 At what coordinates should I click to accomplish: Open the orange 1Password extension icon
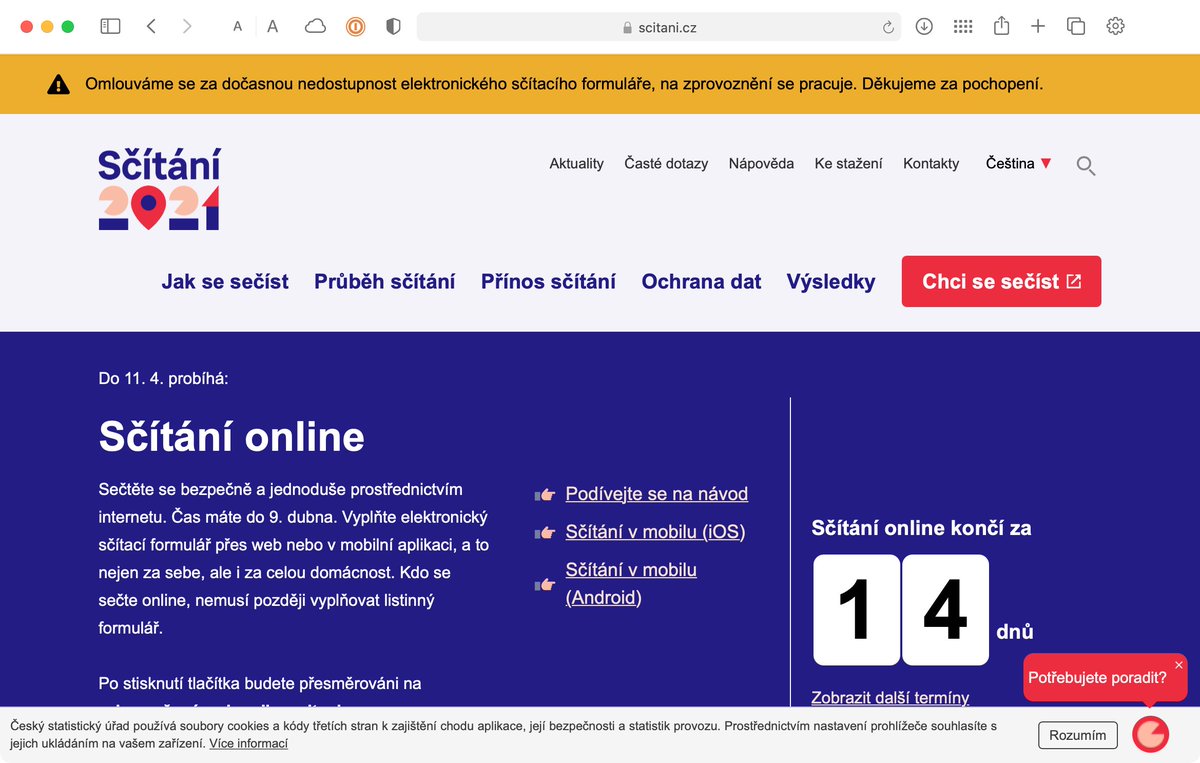point(355,27)
